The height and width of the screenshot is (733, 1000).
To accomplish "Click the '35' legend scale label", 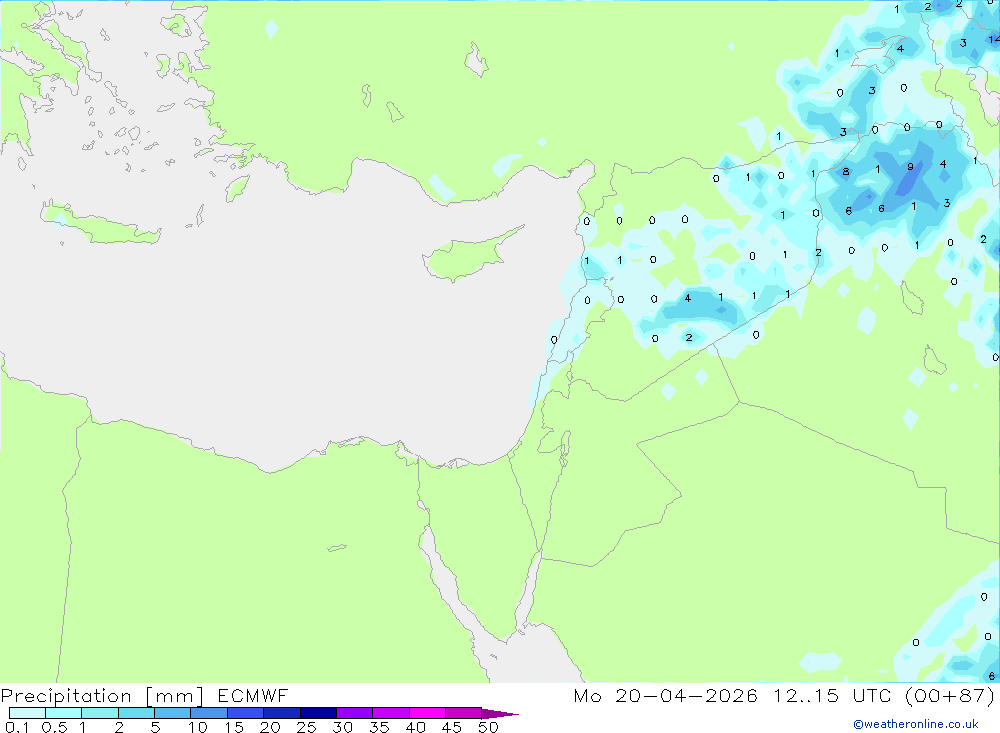I will click(379, 727).
